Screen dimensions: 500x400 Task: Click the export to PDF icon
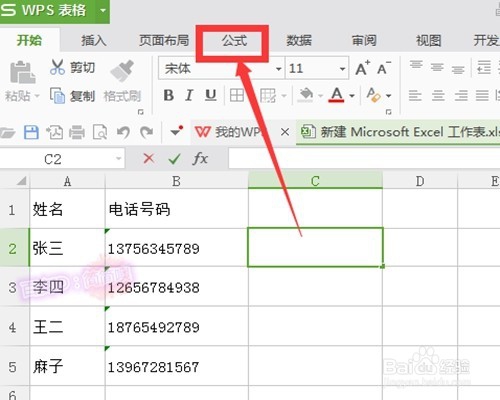(x=54, y=132)
